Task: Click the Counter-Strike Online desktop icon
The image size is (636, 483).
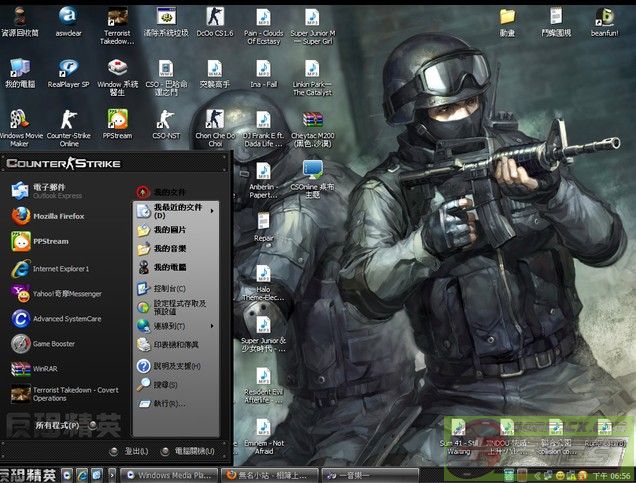Action: pos(69,123)
